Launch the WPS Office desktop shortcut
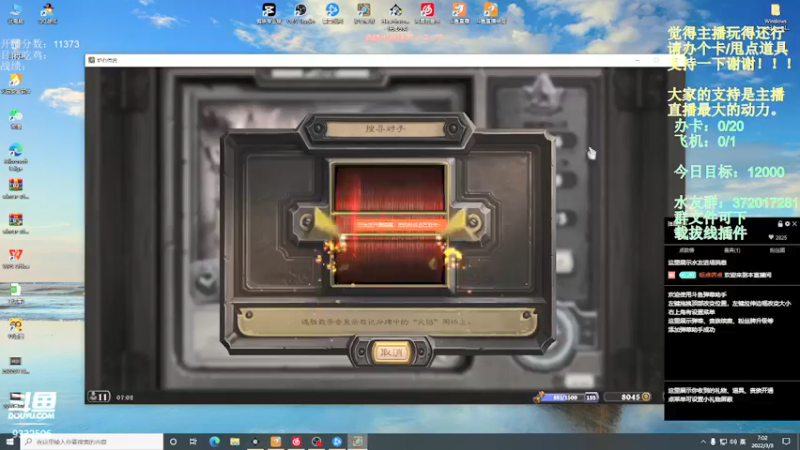 [15, 258]
